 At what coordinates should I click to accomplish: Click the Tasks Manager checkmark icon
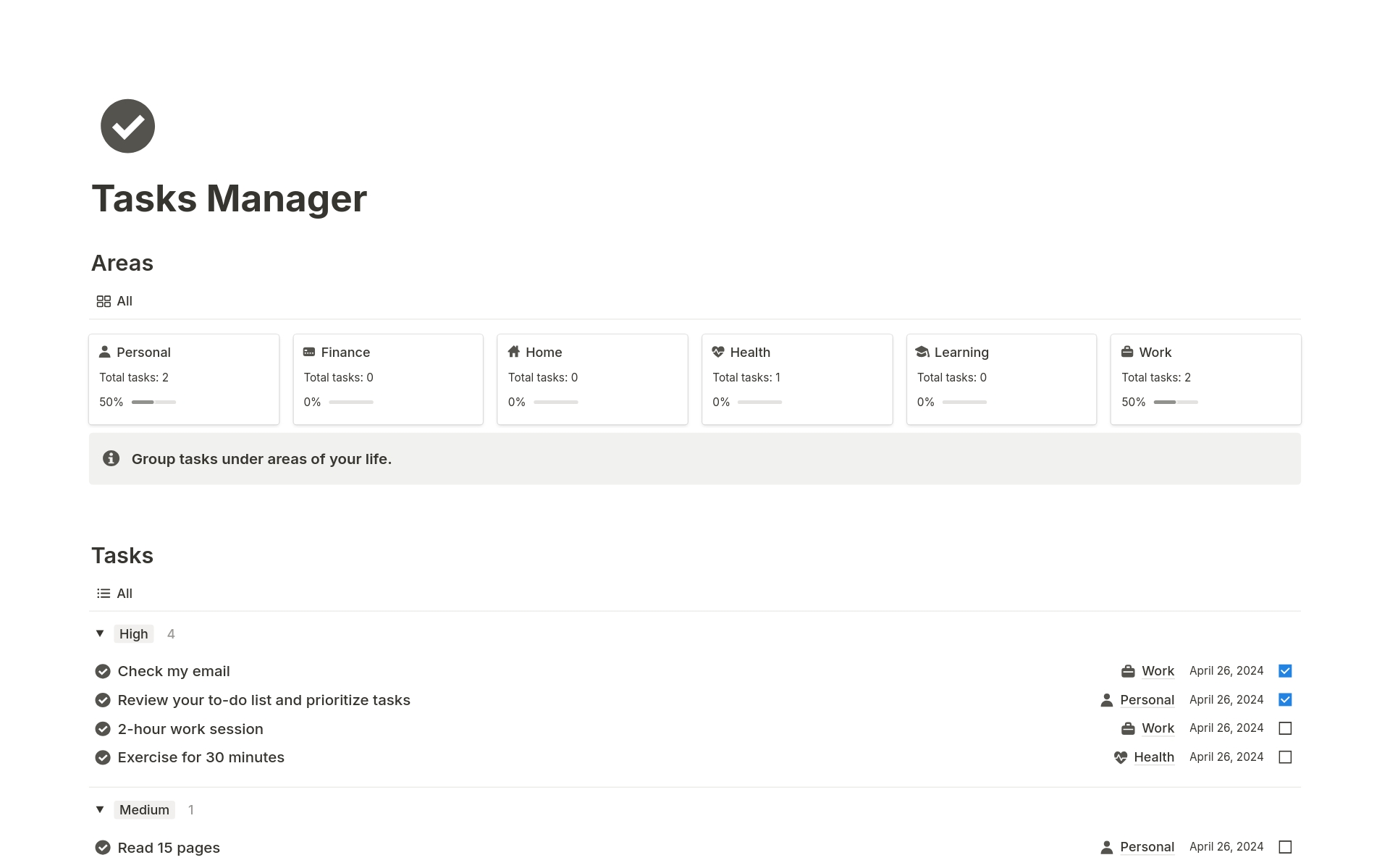128,125
